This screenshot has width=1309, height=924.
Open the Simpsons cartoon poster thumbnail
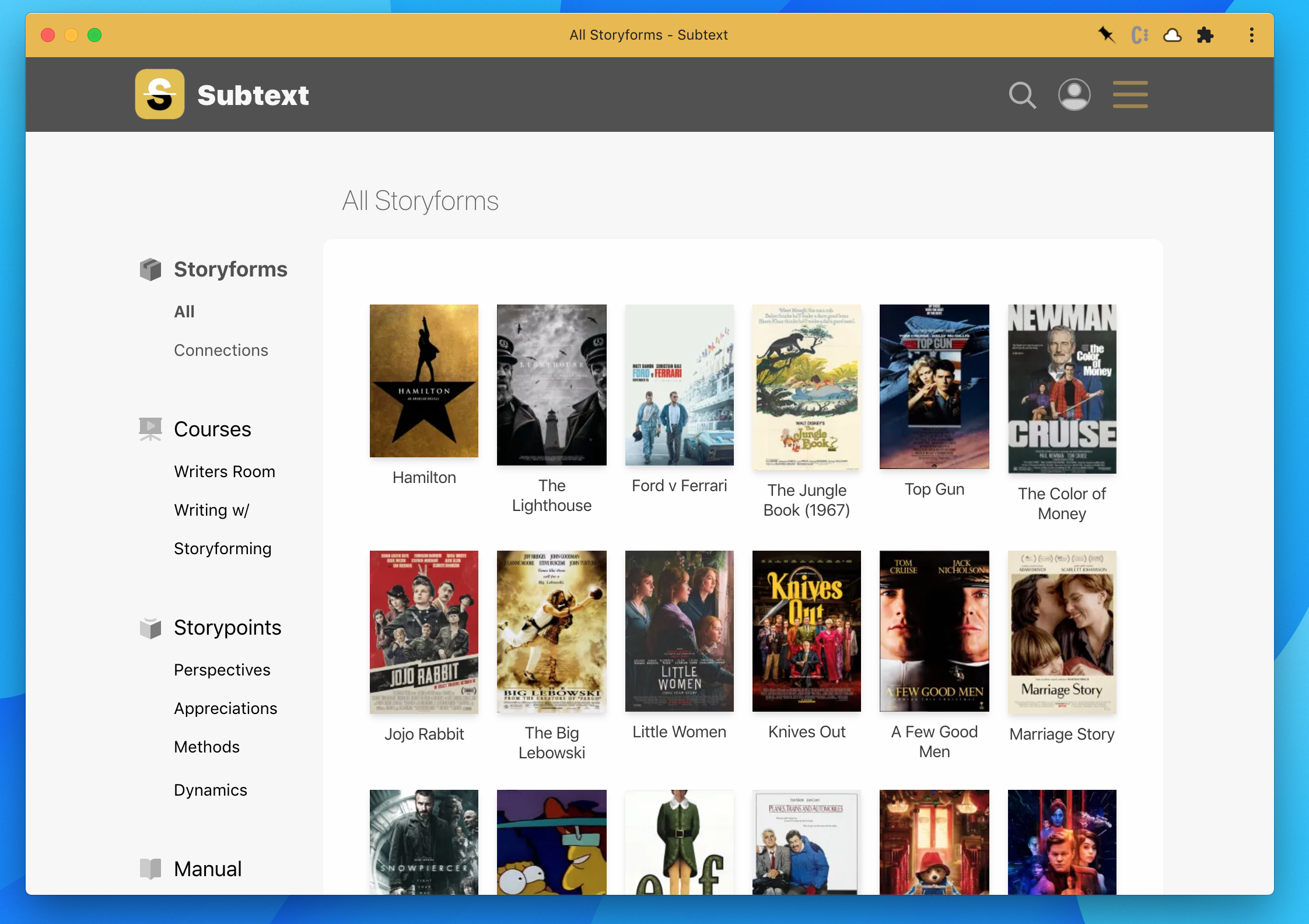[x=552, y=842]
